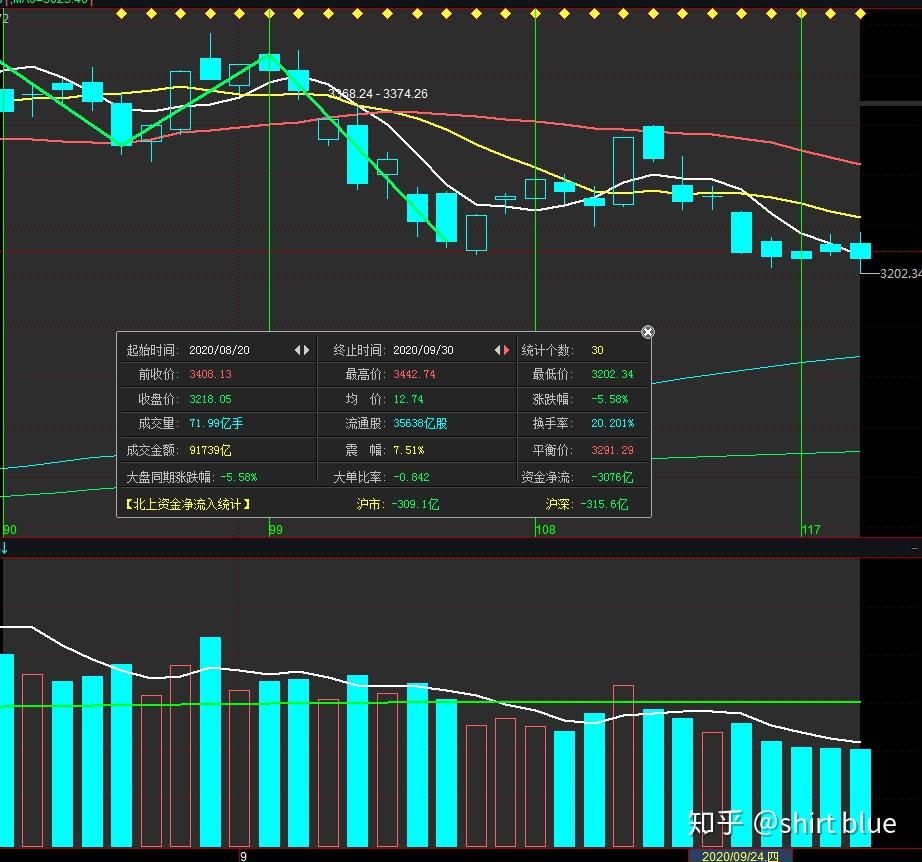The height and width of the screenshot is (862, 922).
Task: Click the 起始时间 date field 2020/08/20
Action: 219,350
